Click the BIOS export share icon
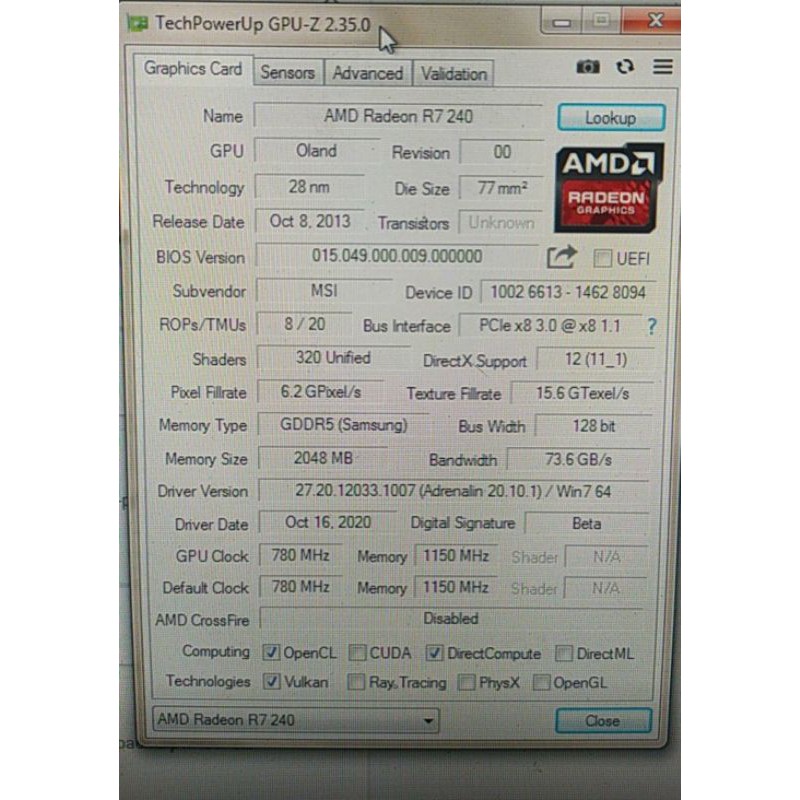800x800 pixels. (562, 257)
